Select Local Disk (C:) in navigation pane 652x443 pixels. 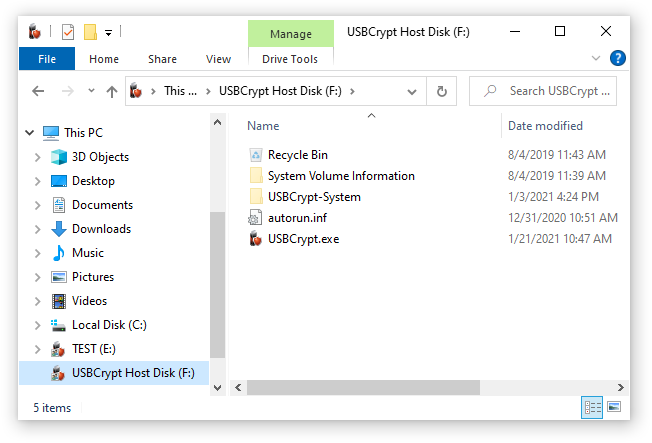pyautogui.click(x=109, y=325)
